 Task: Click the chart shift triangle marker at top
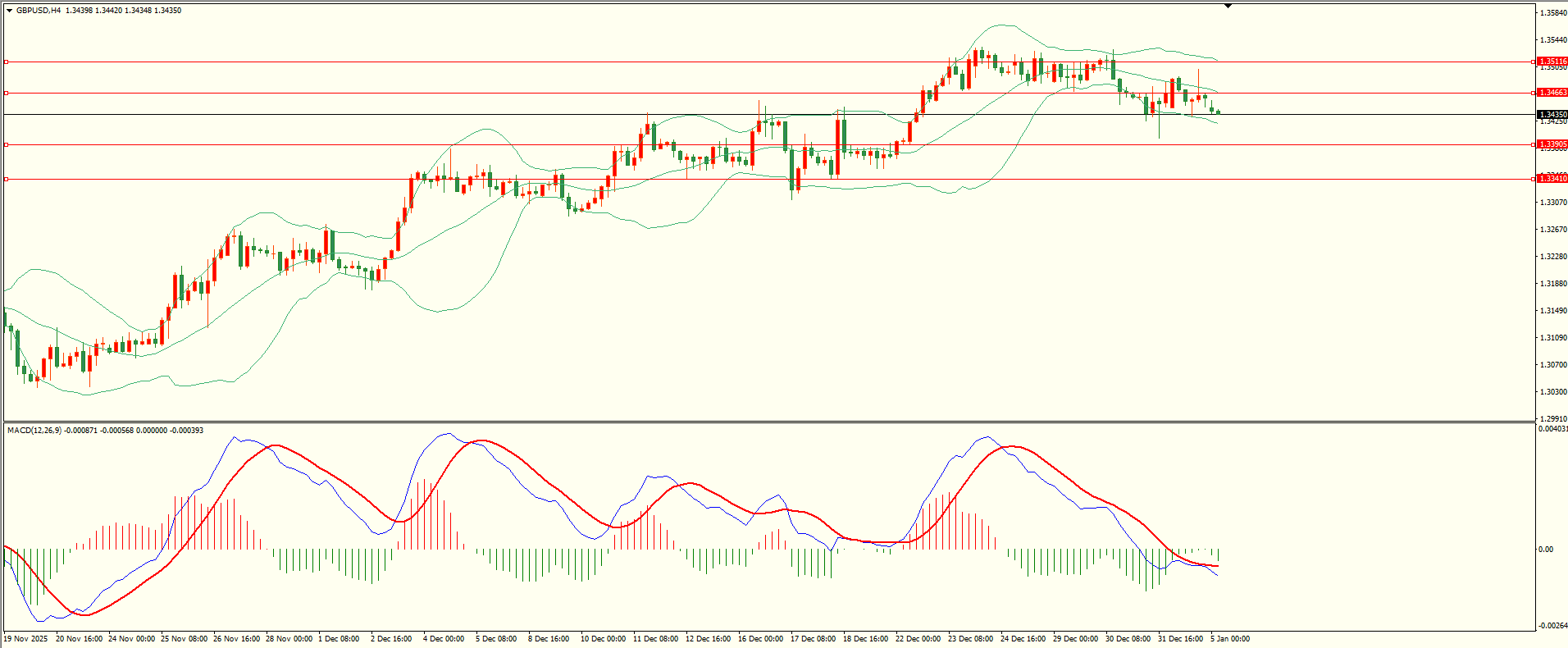[1228, 6]
